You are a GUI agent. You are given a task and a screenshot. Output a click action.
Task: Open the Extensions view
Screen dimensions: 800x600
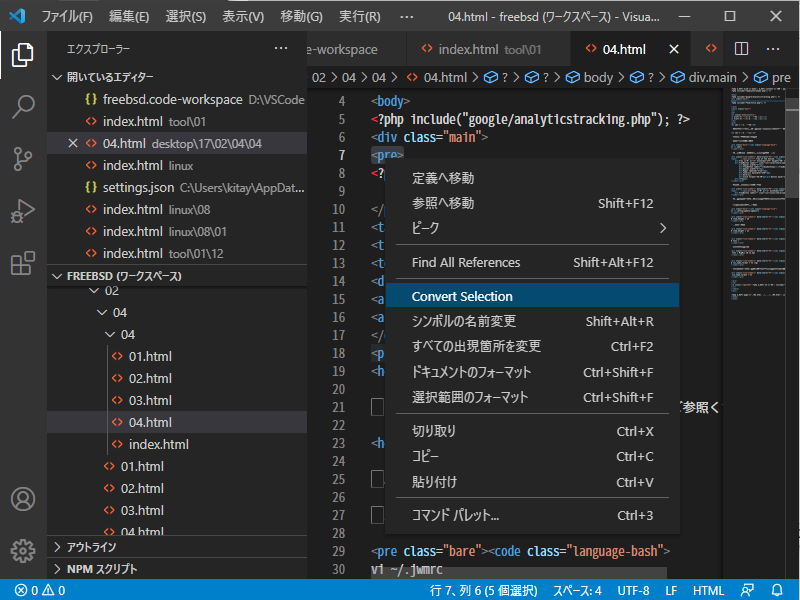tap(23, 263)
